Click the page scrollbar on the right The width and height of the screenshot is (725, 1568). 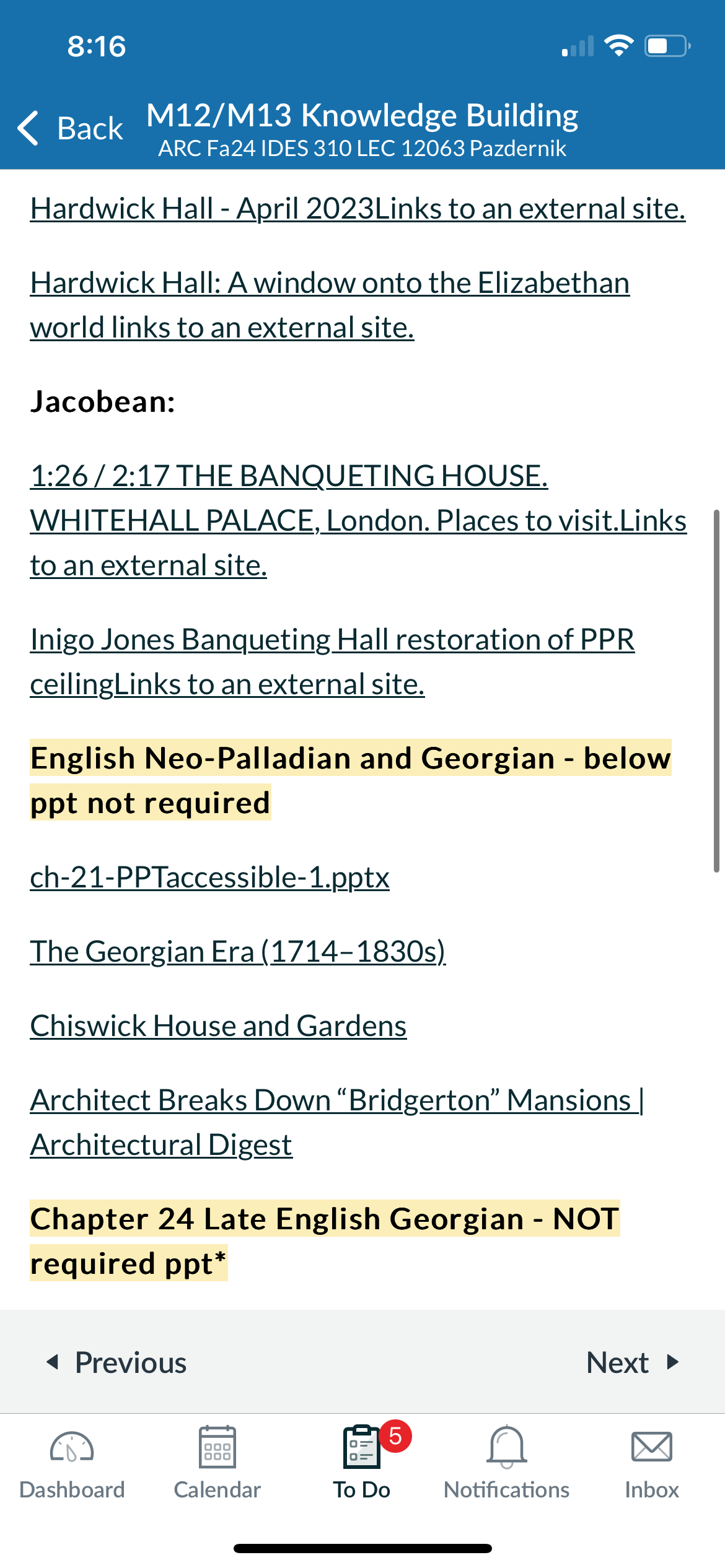[x=716, y=690]
